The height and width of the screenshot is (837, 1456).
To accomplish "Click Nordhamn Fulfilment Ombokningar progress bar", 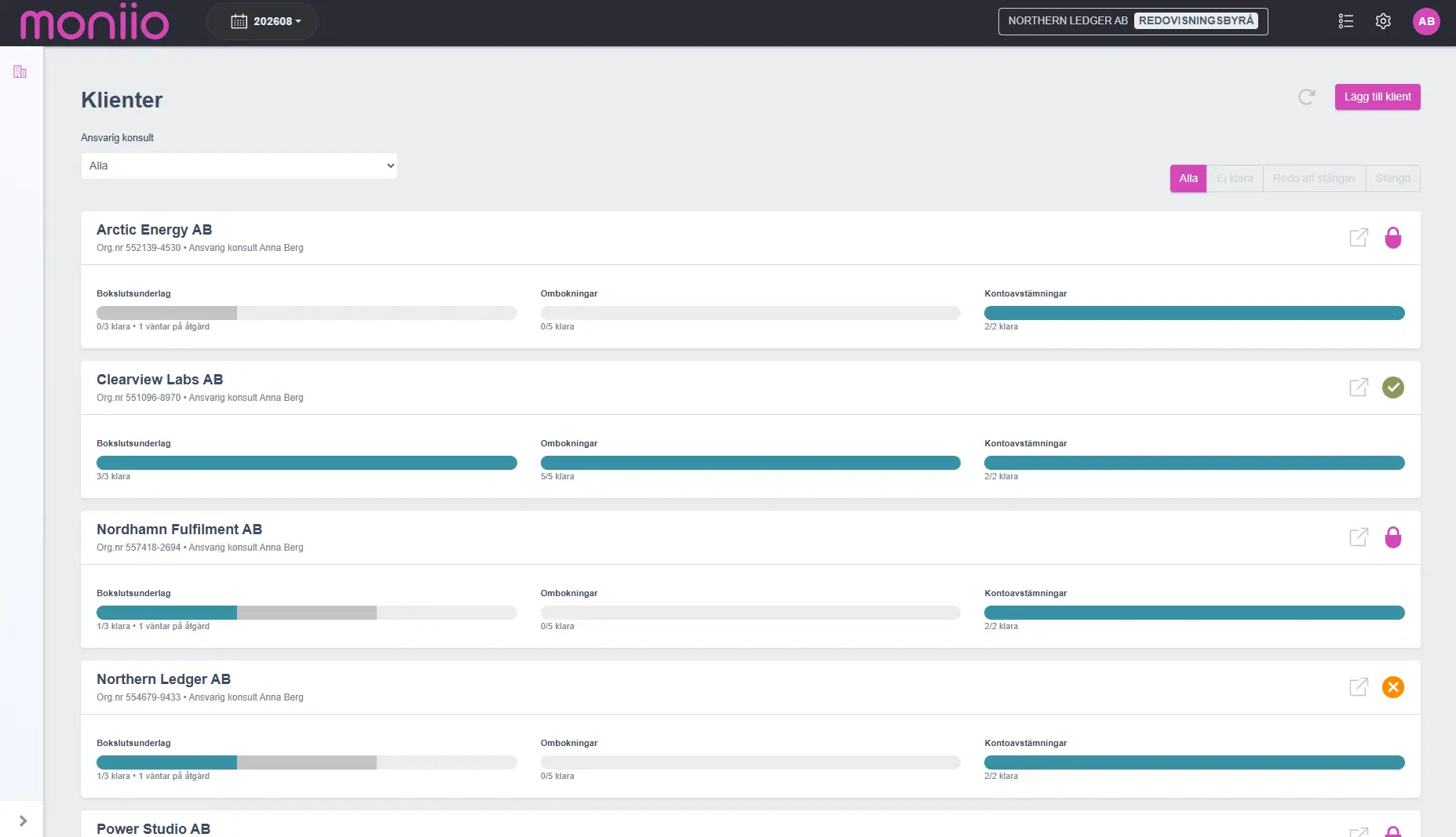I will click(x=750, y=613).
